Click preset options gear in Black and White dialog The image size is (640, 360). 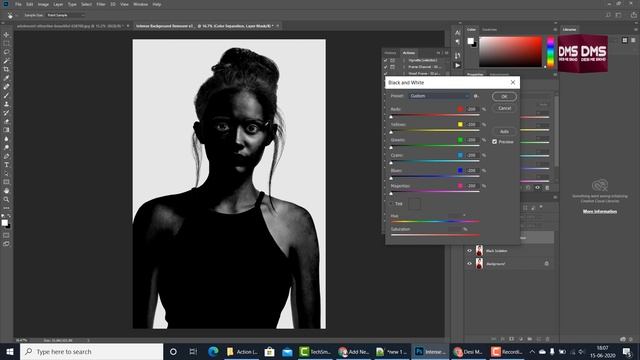pos(476,96)
